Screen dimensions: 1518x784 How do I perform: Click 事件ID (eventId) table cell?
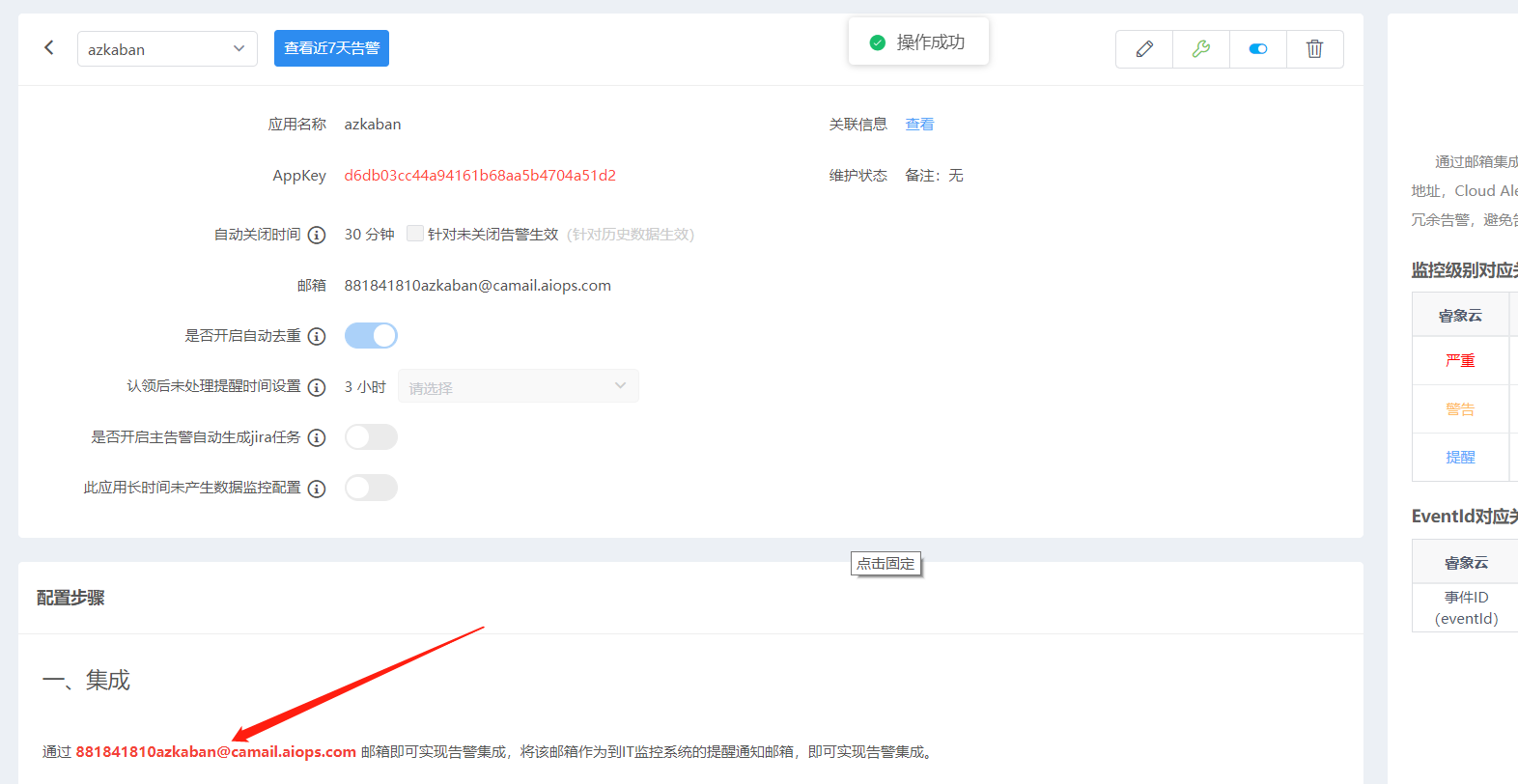1466,607
